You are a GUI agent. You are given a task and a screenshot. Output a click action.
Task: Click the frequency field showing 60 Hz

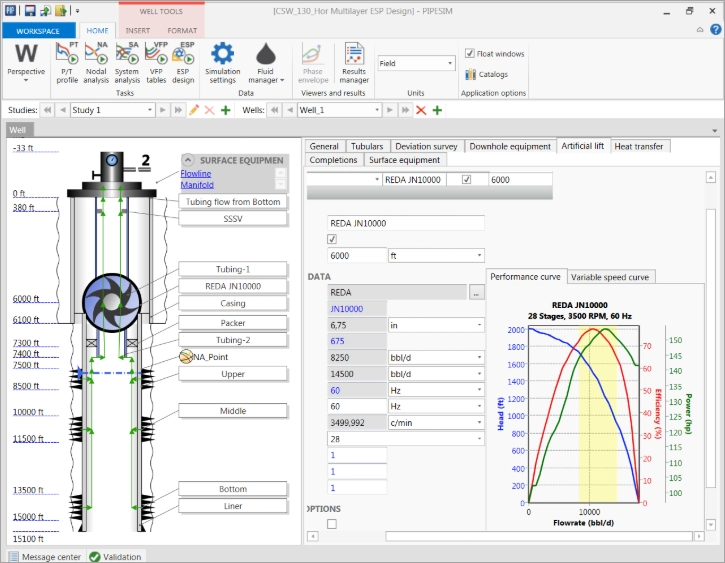point(357,406)
